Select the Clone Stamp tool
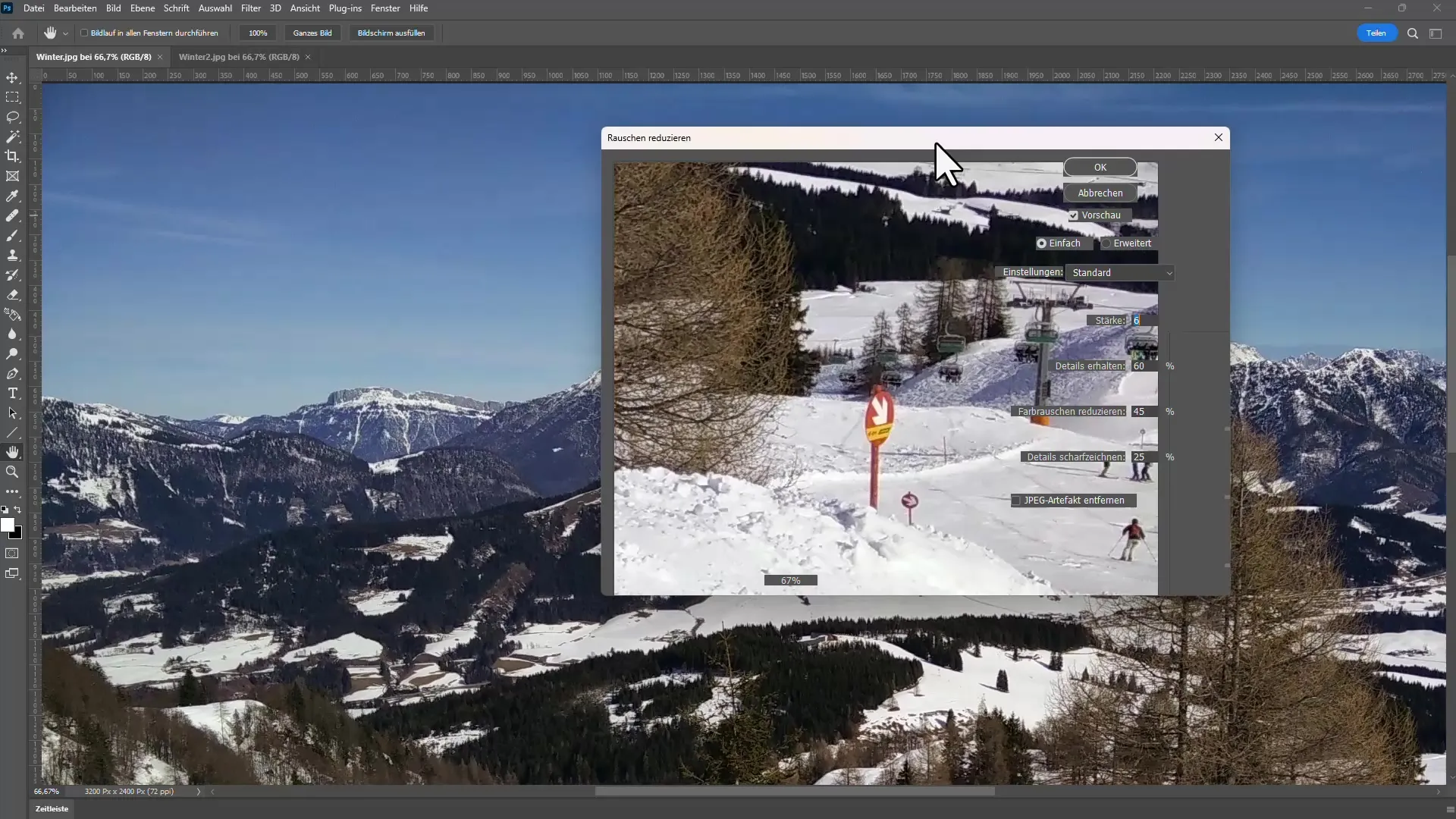The width and height of the screenshot is (1456, 819). [x=12, y=256]
